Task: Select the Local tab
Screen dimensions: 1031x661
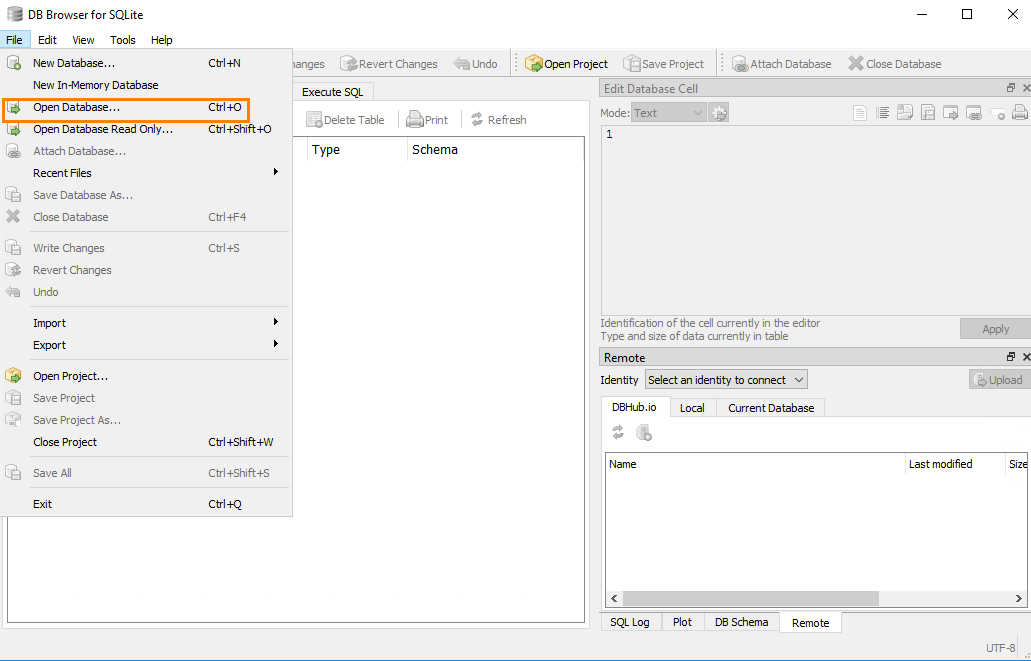Action: 692,408
